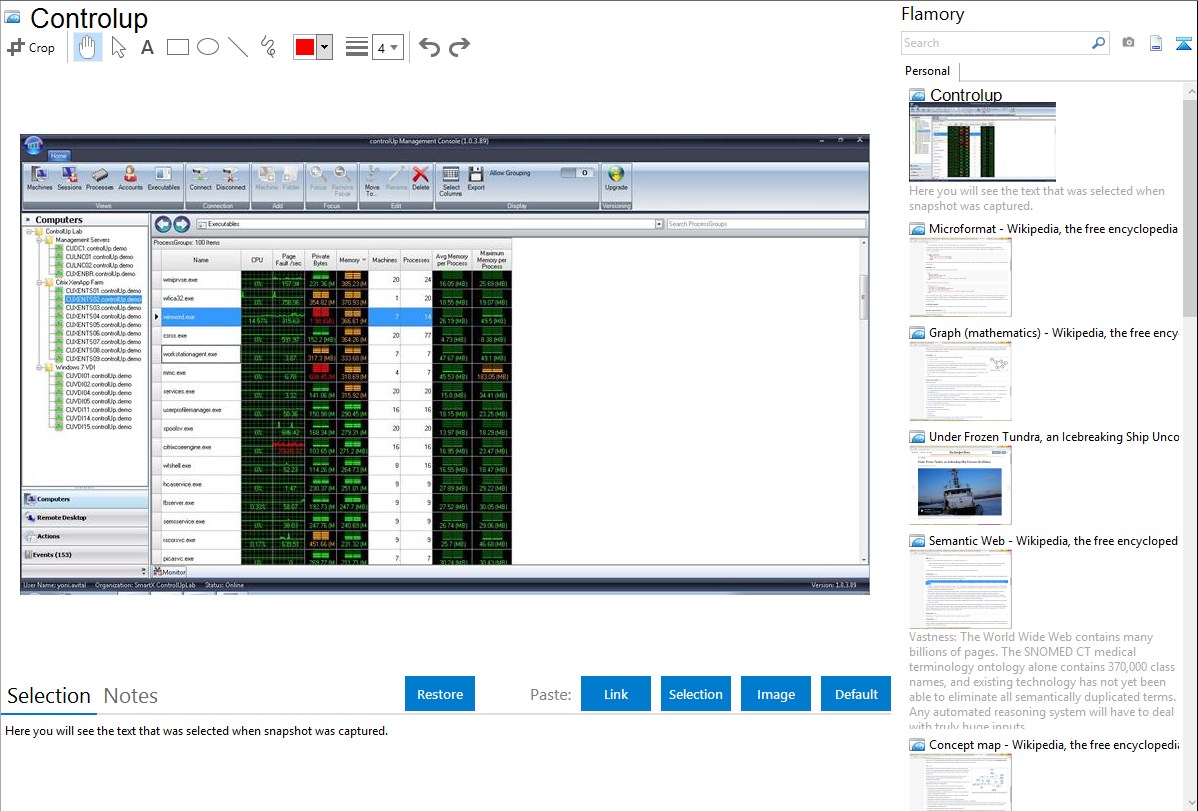
Task: Click the red Delete icon in ControlUp
Action: tap(420, 179)
